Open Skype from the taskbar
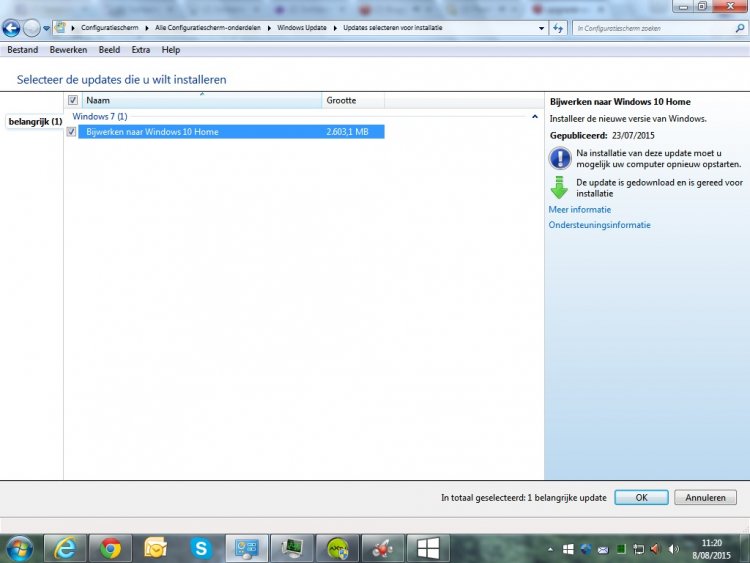Screen dimensions: 750x563 coord(201,548)
